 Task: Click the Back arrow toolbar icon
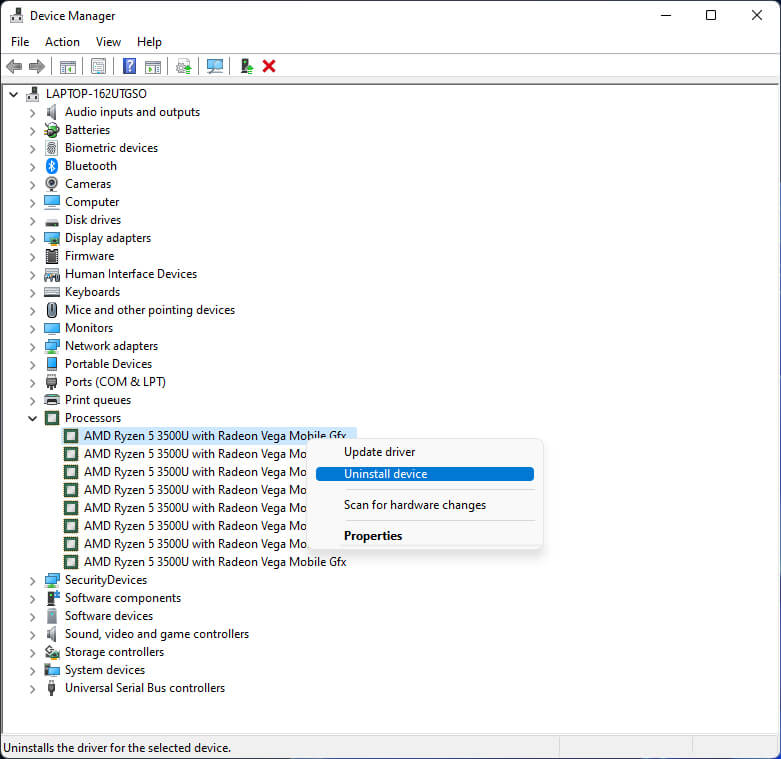point(14,66)
